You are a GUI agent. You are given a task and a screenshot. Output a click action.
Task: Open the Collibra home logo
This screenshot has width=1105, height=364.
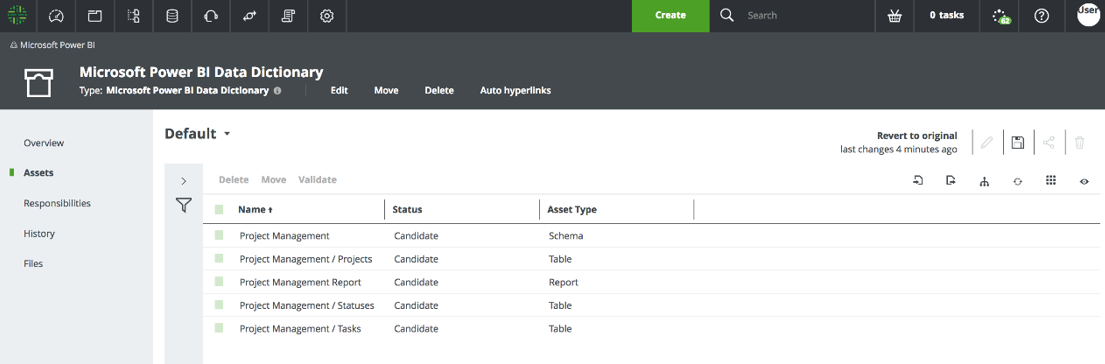(x=18, y=15)
